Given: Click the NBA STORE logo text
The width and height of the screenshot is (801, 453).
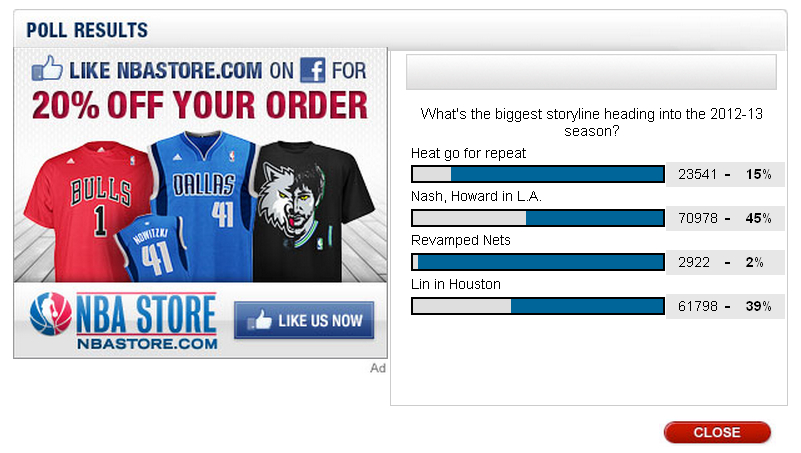Looking at the screenshot, I should pos(146,314).
